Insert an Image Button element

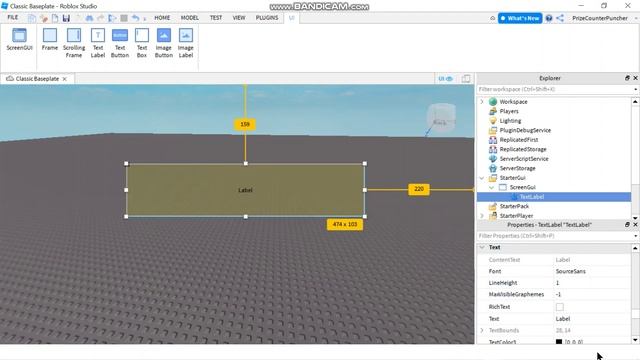coord(164,43)
